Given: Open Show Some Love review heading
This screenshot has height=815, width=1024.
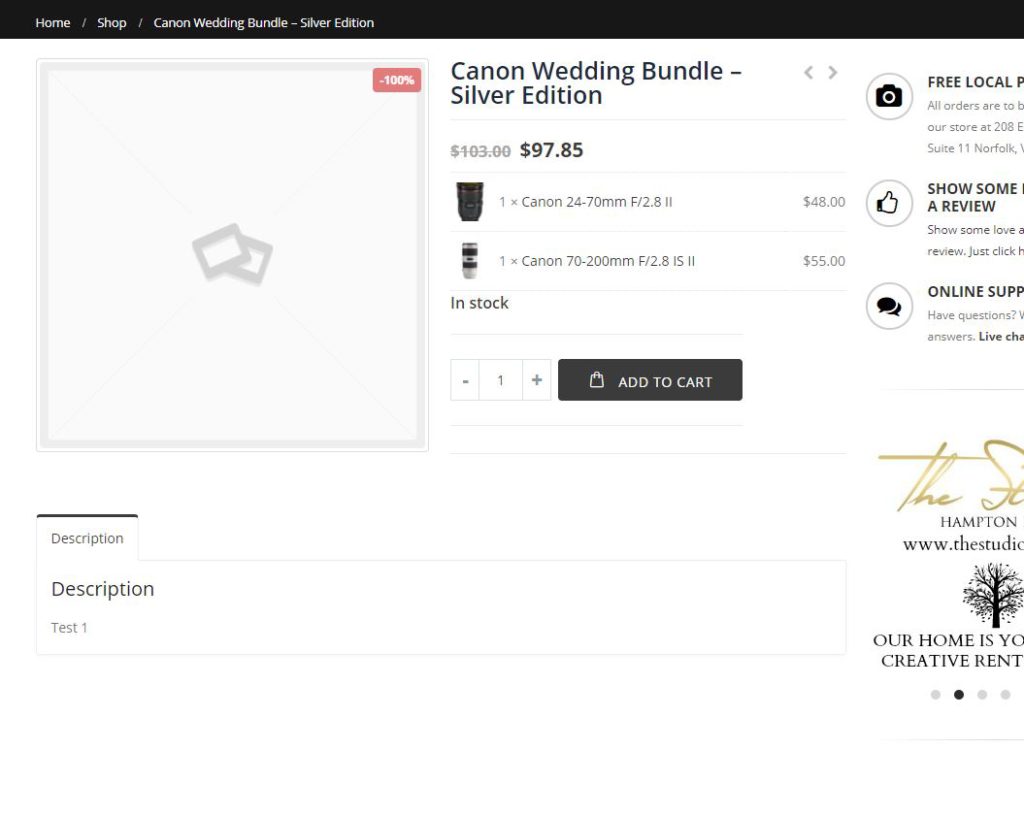Looking at the screenshot, I should point(976,197).
